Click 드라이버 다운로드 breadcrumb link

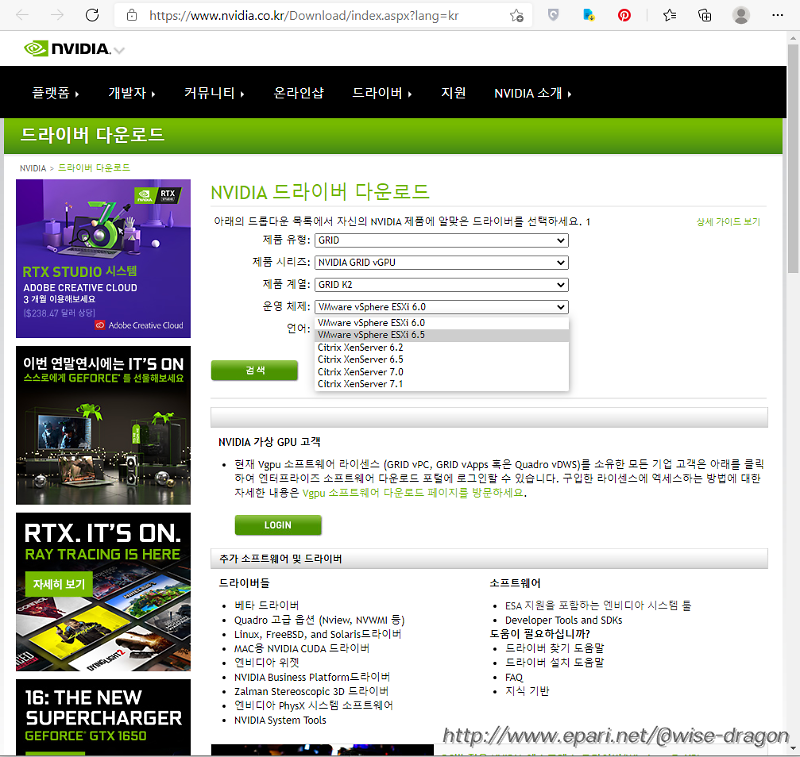(x=94, y=168)
